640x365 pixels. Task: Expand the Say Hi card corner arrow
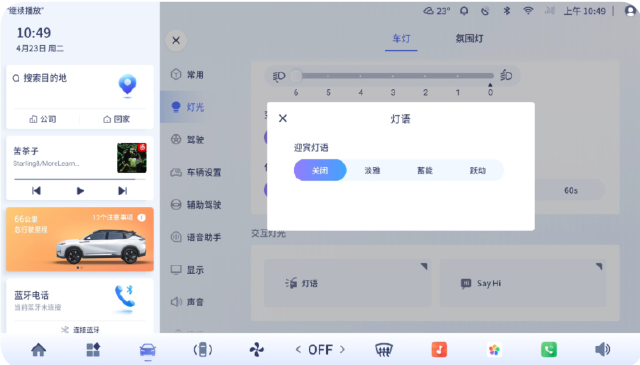click(599, 266)
